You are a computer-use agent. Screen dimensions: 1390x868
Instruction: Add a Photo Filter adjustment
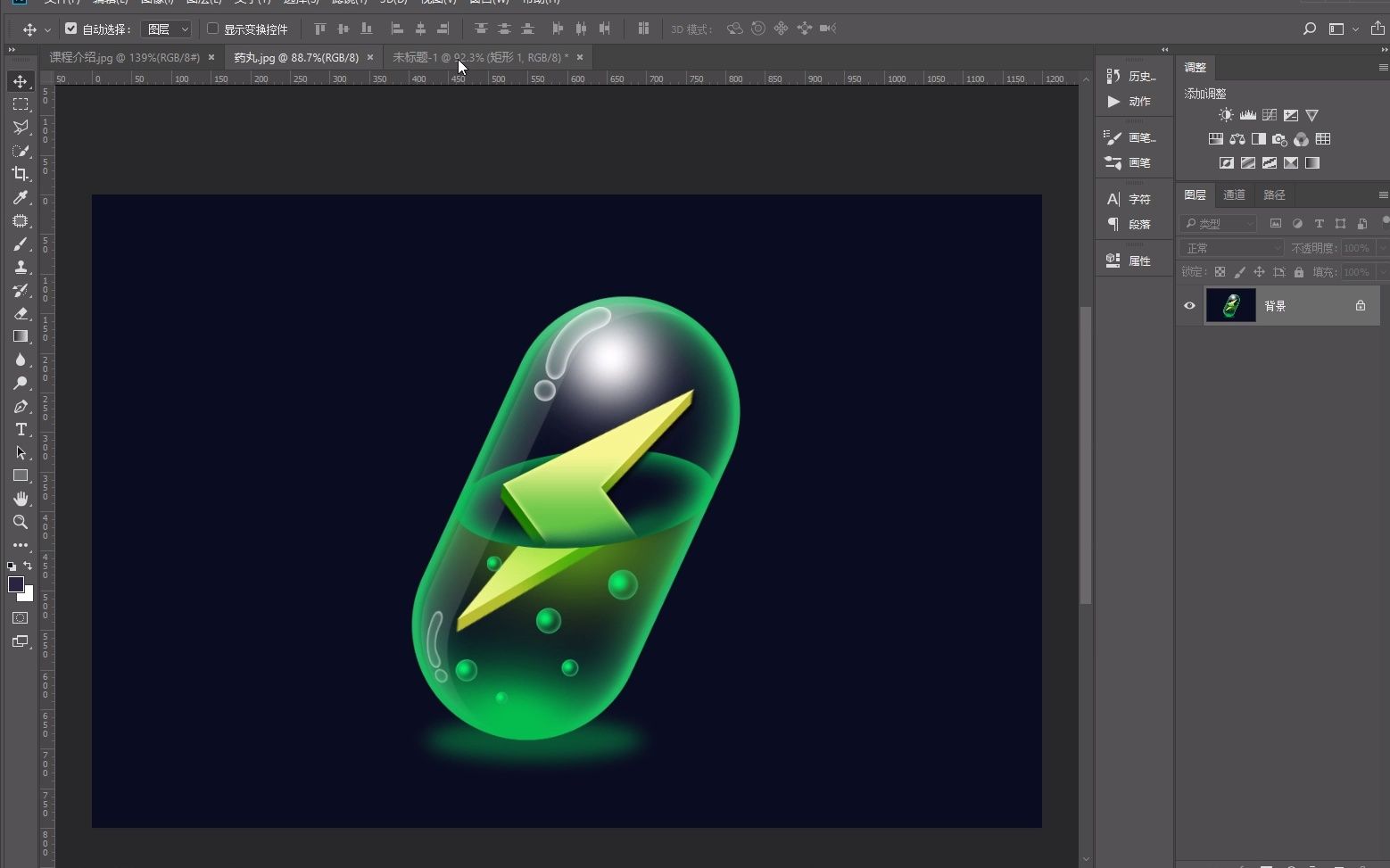pyautogui.click(x=1279, y=139)
